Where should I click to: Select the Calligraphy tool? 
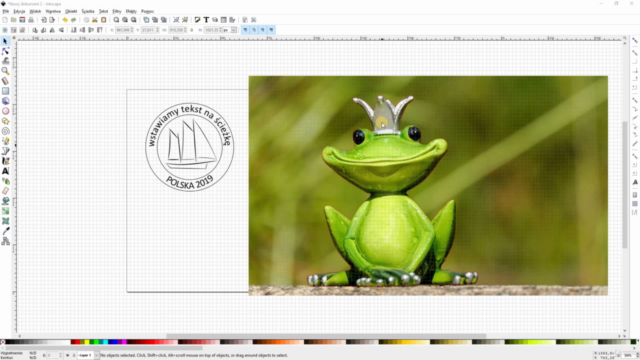[5, 161]
